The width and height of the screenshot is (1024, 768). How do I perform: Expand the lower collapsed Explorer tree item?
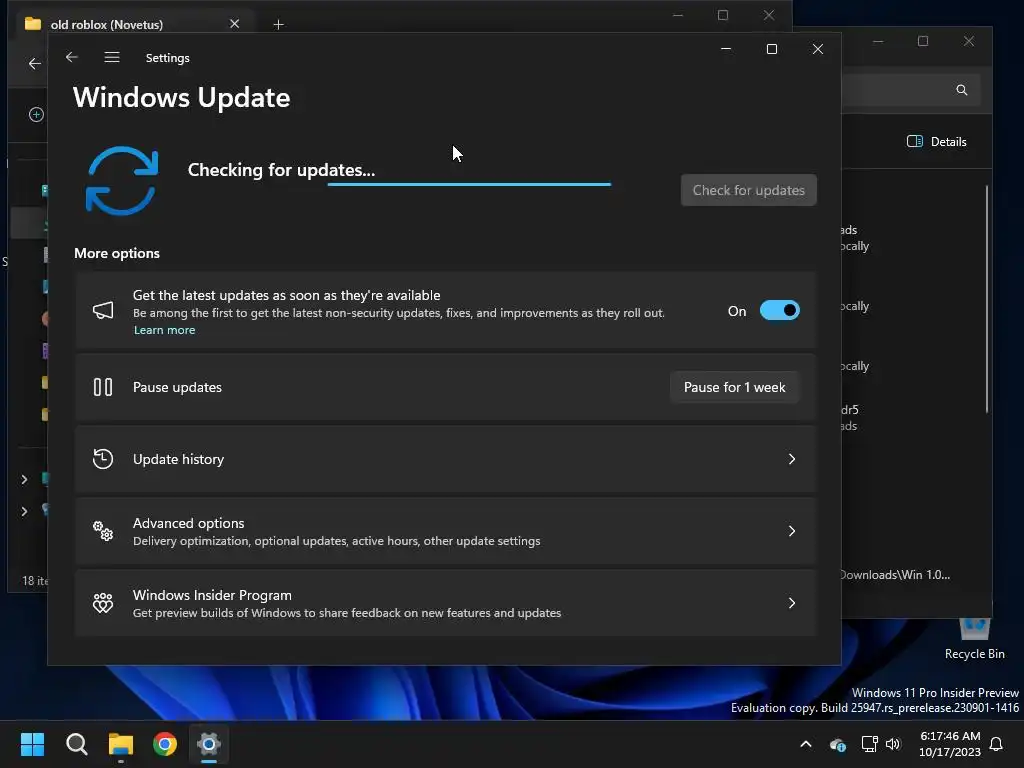[x=24, y=511]
